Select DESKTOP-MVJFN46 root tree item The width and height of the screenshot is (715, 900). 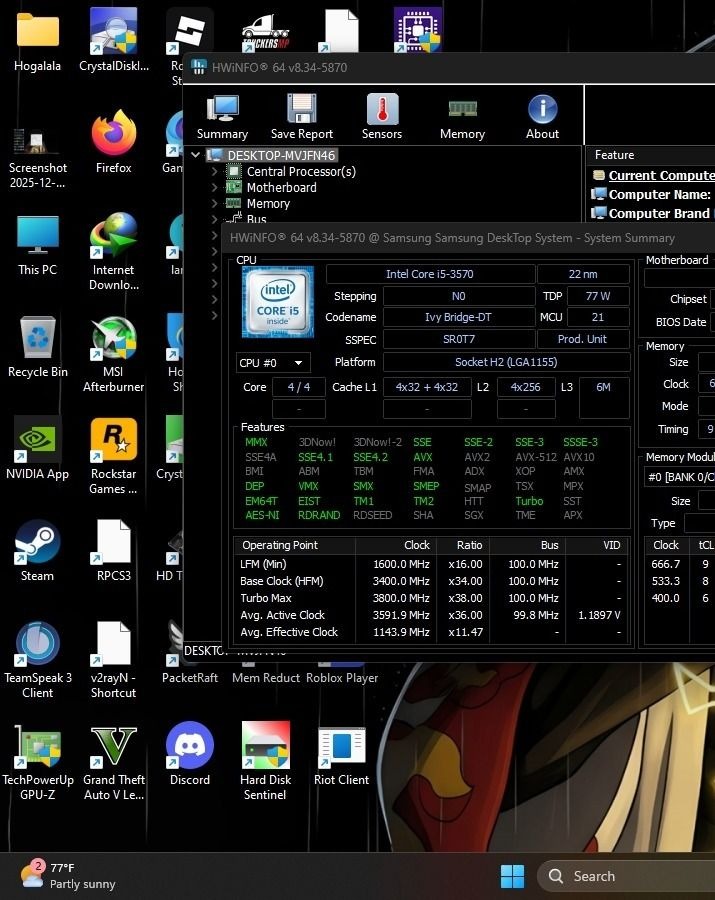click(x=281, y=155)
